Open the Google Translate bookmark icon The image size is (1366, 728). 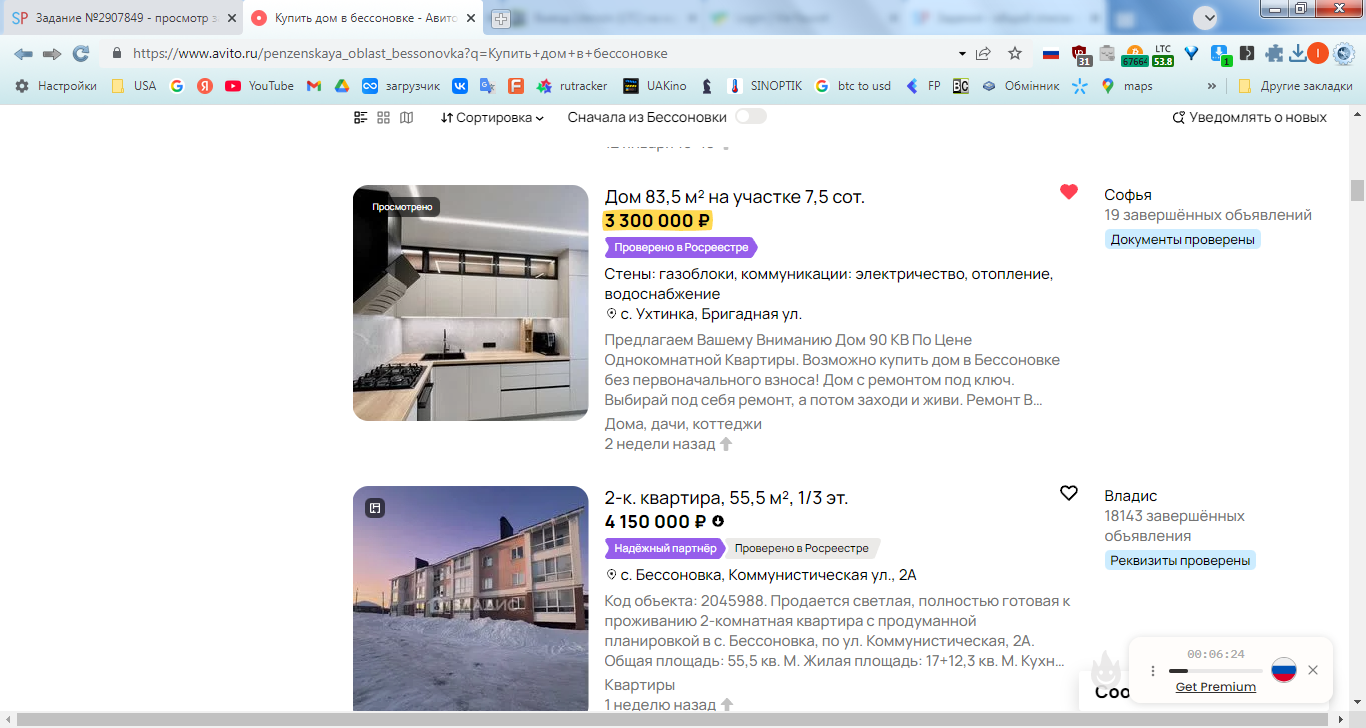(488, 86)
